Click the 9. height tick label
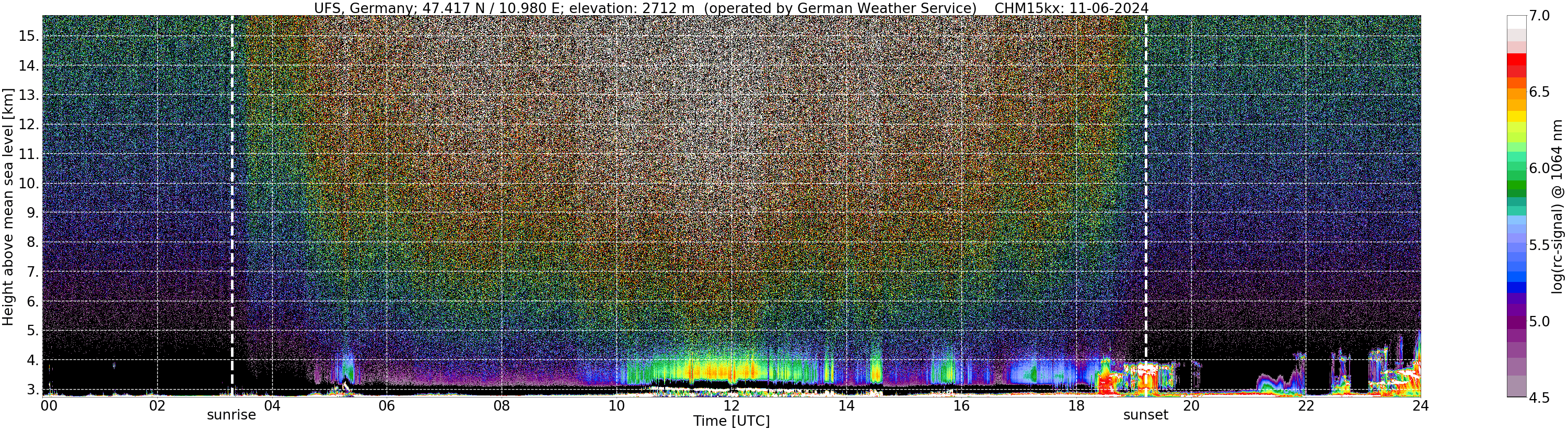 (32, 213)
